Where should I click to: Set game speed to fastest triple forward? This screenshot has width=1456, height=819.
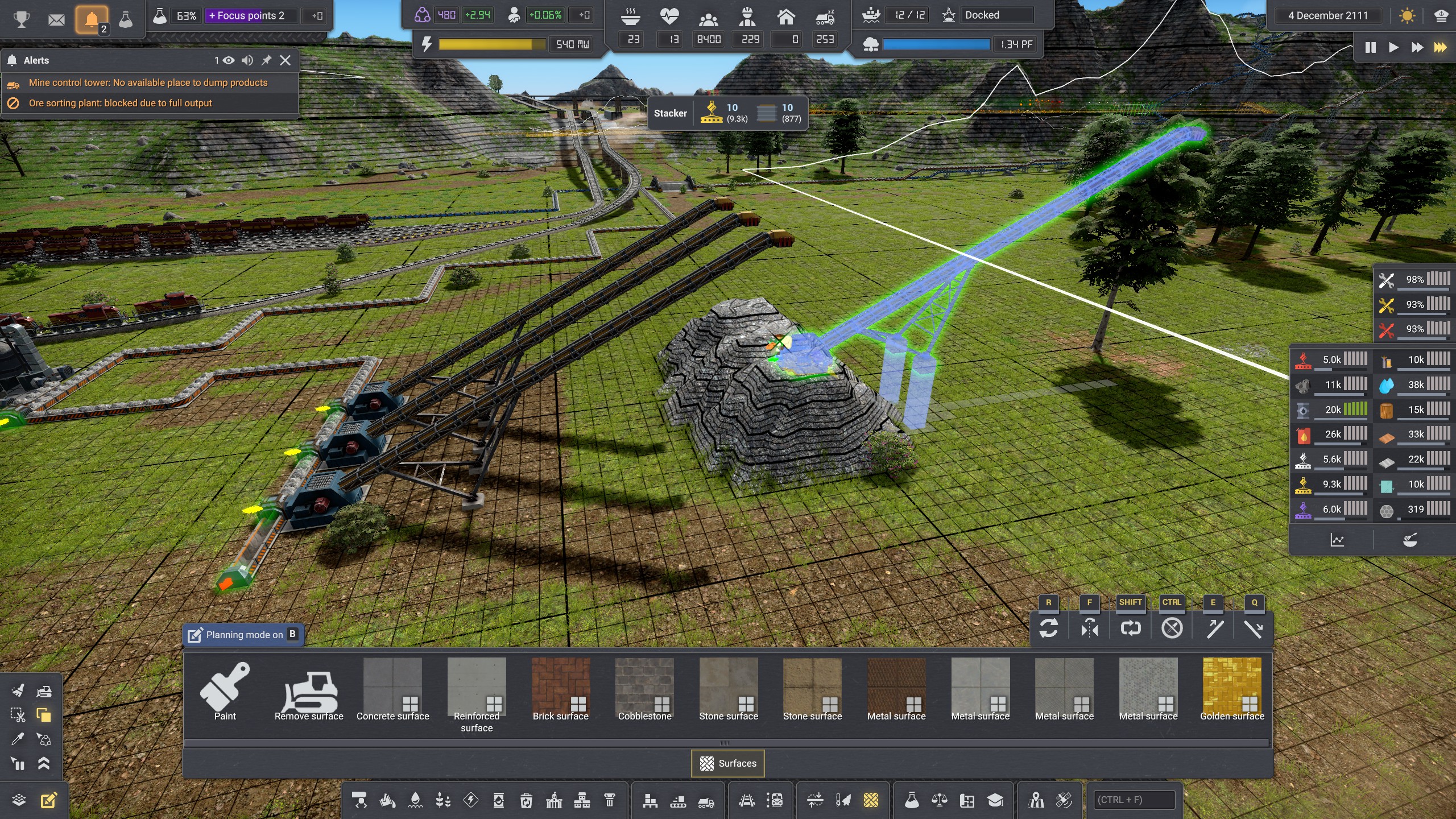(1440, 47)
